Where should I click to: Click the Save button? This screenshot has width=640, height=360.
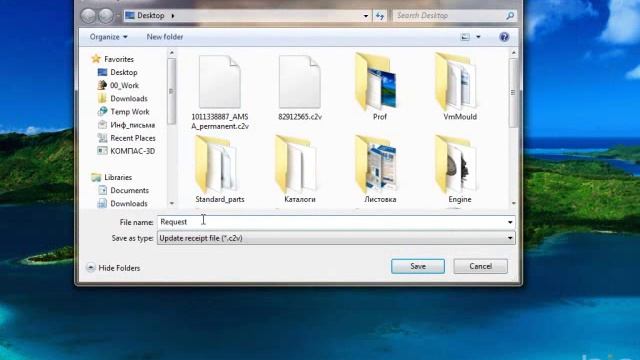[418, 266]
